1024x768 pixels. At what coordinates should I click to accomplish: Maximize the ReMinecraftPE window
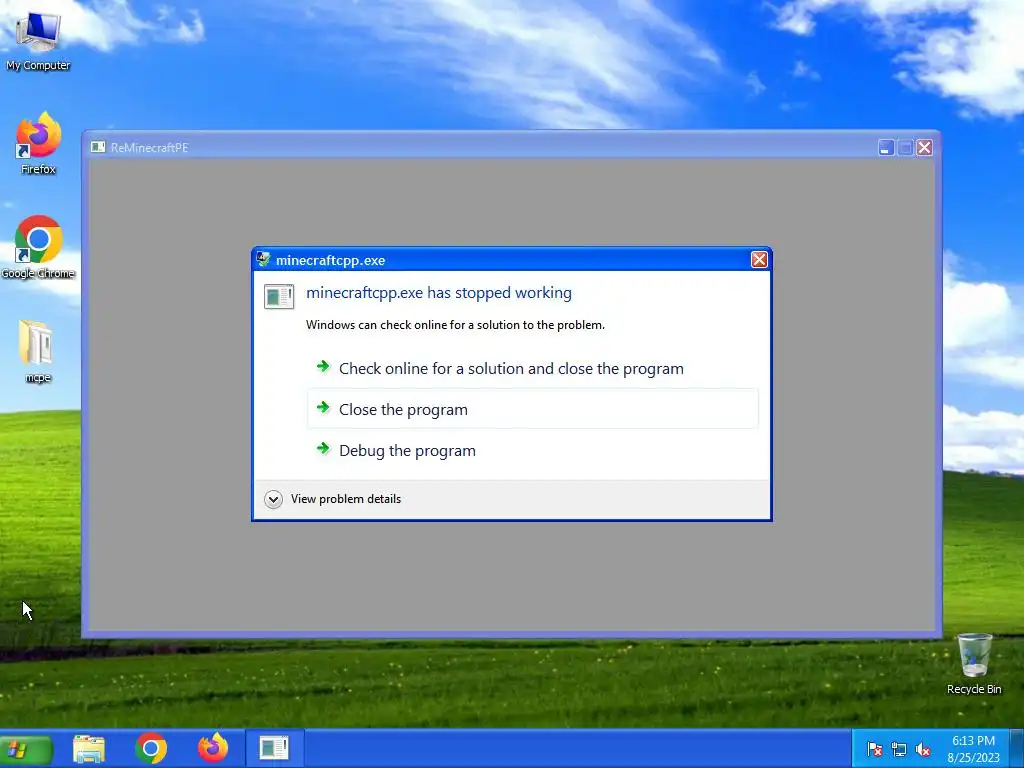pos(905,148)
